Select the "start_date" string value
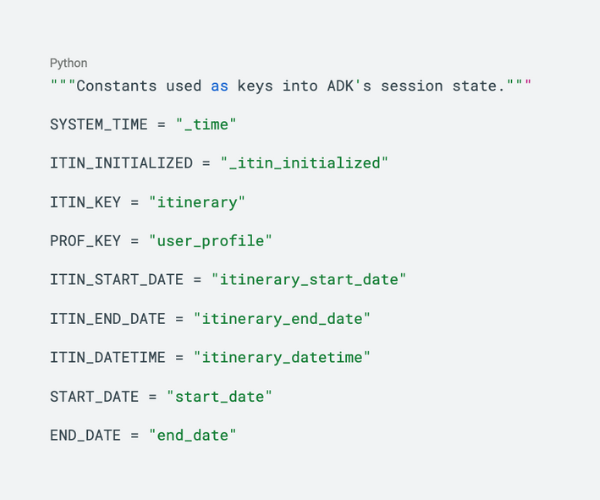600x500 pixels. click(219, 396)
